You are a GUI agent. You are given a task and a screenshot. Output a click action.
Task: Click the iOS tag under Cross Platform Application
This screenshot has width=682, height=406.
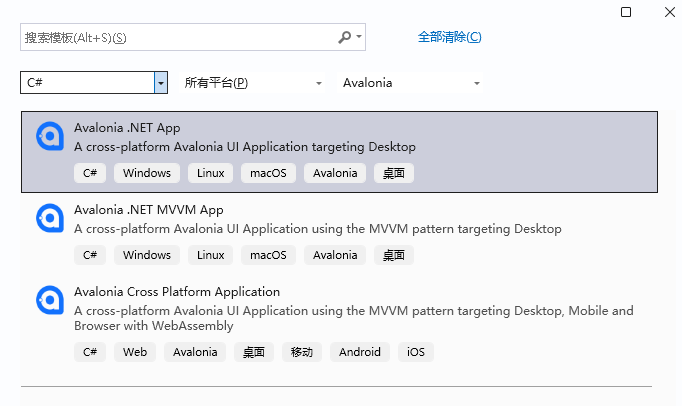416,352
